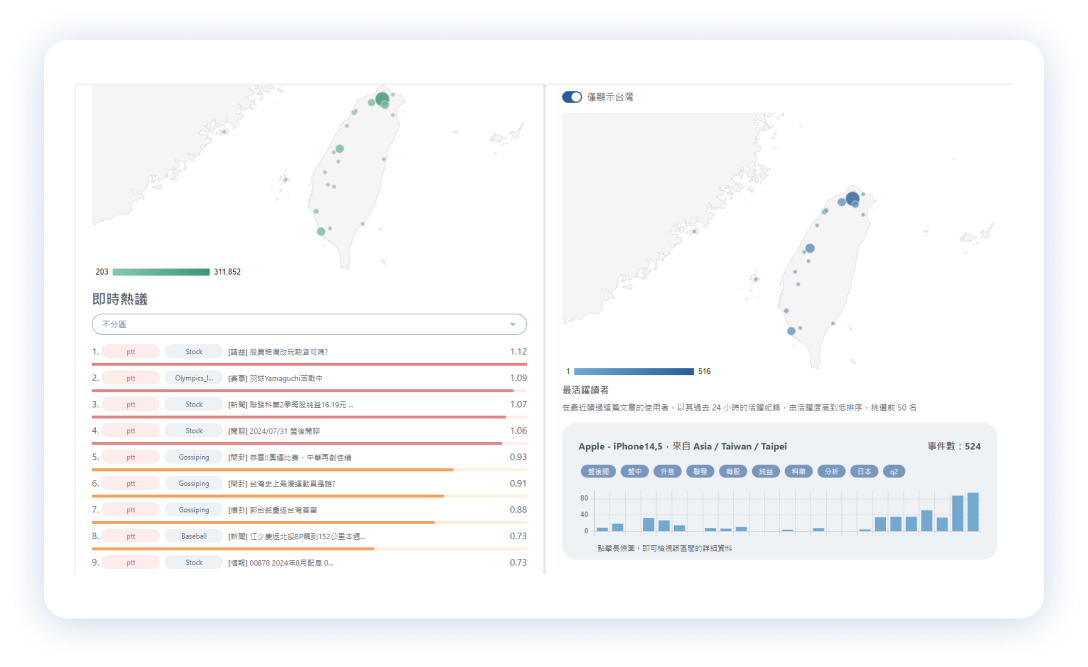Select the 盤中 keyword chip
This screenshot has height=667, width=1088.
click(634, 472)
